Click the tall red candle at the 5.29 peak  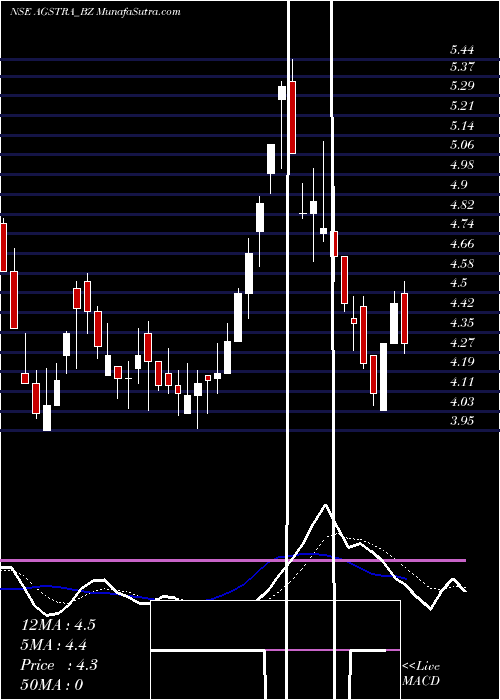(x=292, y=117)
